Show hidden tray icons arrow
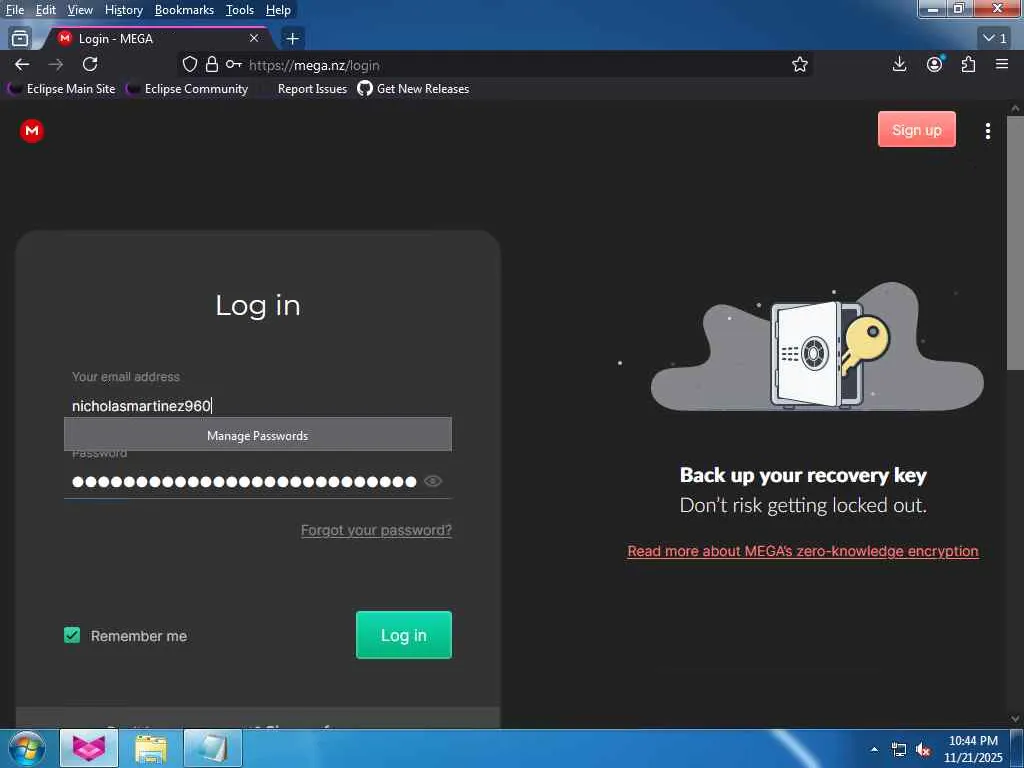1024x768 pixels. click(874, 749)
